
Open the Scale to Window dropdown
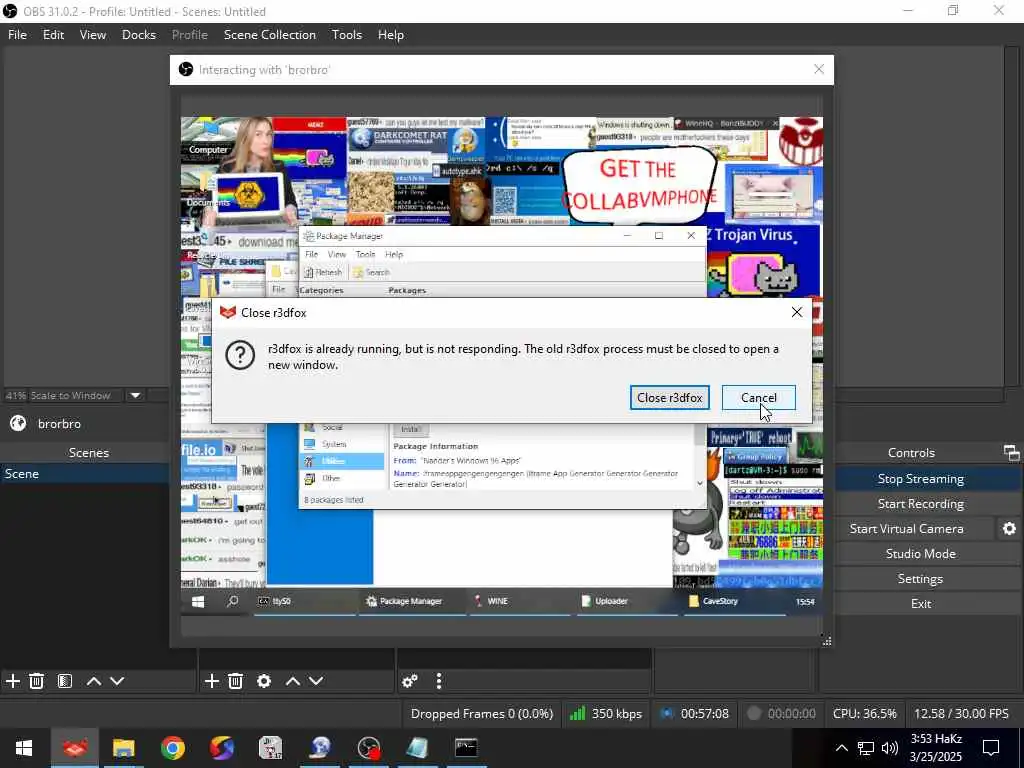(x=135, y=395)
